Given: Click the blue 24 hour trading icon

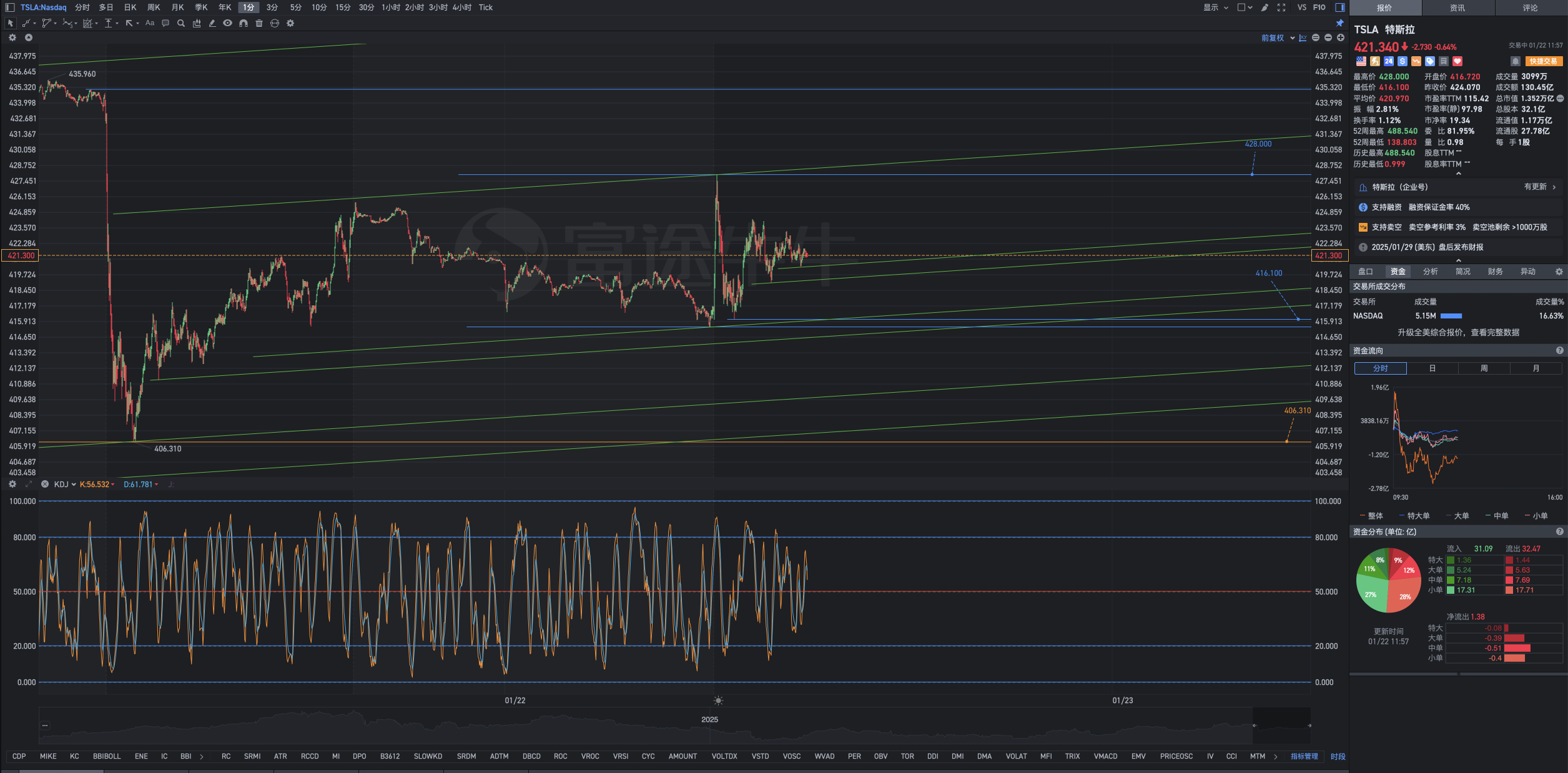Looking at the screenshot, I should pos(1389,61).
